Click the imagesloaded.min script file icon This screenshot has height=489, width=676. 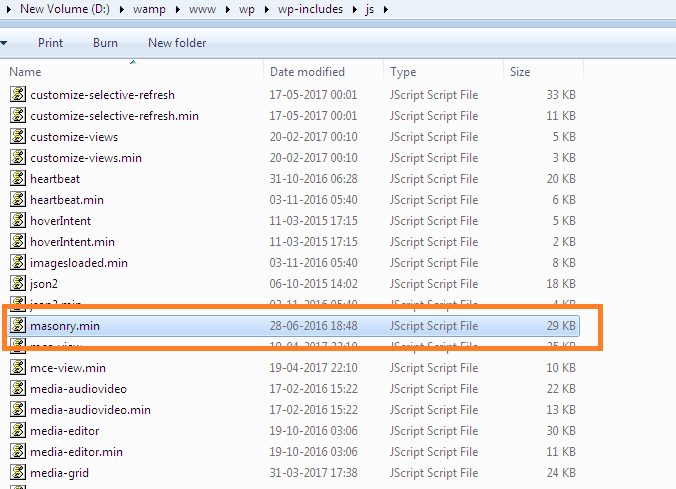pyautogui.click(x=18, y=262)
